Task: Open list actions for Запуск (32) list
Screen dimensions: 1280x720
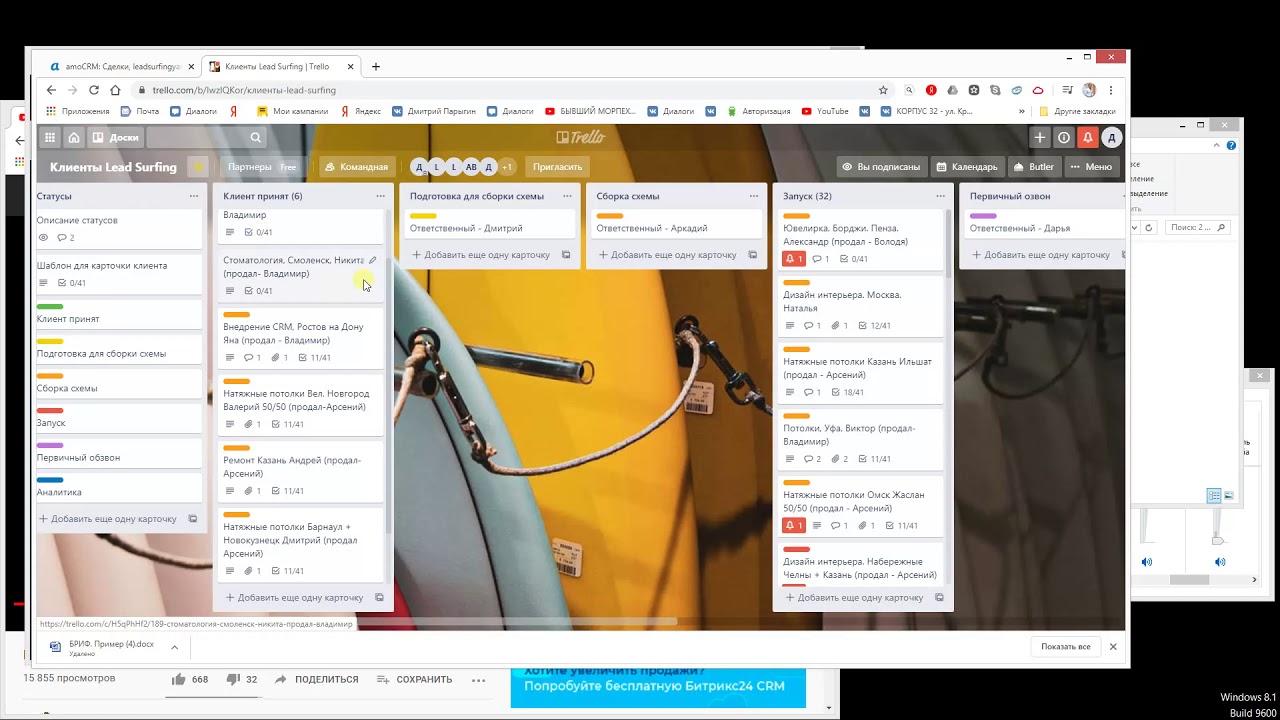Action: point(940,196)
